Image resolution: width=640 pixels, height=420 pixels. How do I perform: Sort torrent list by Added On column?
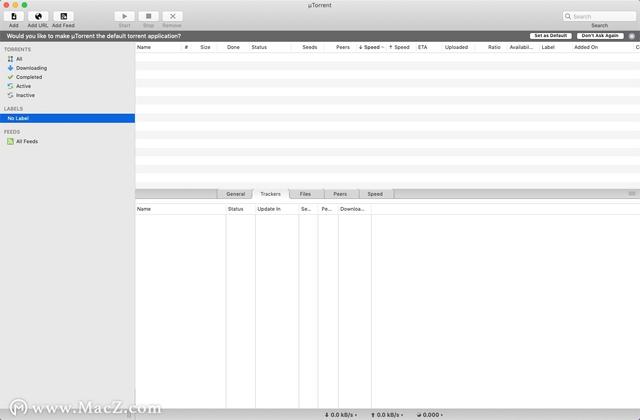coord(586,47)
